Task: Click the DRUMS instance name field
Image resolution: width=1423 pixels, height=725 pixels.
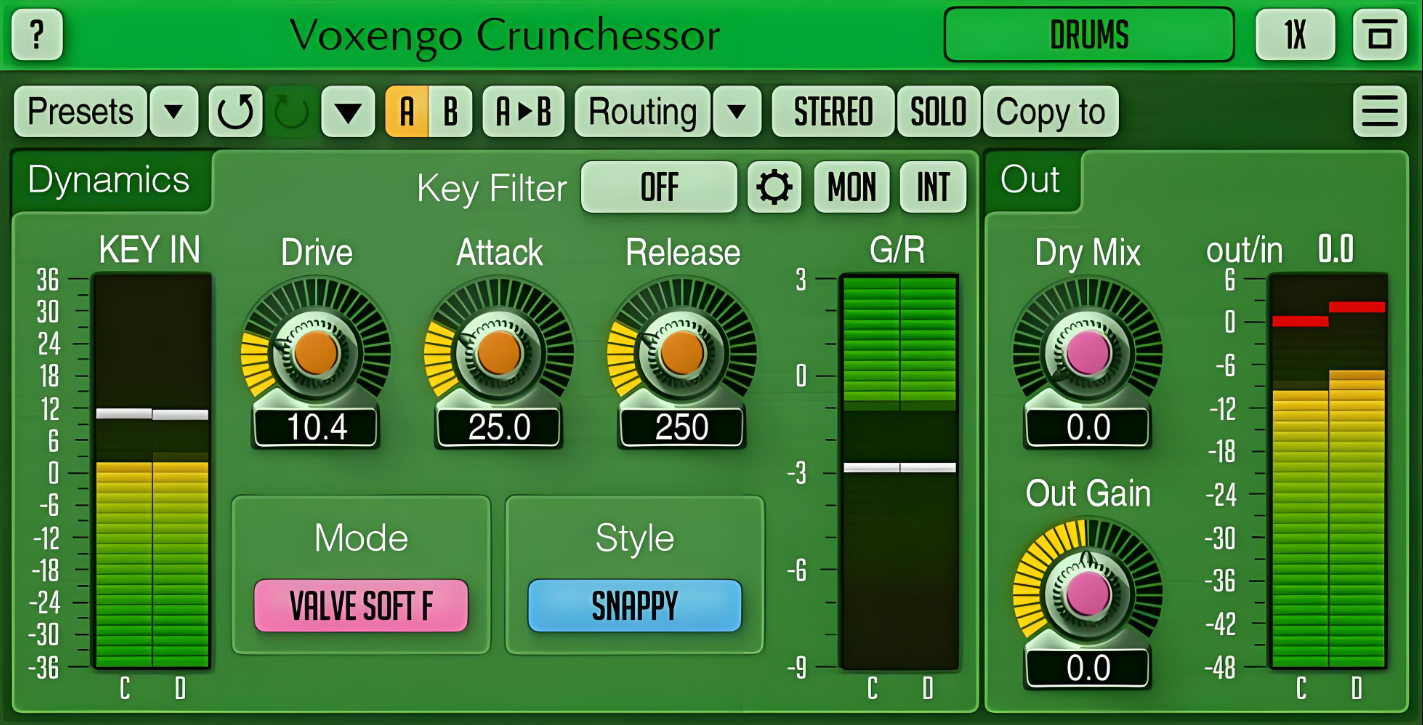Action: (1089, 35)
